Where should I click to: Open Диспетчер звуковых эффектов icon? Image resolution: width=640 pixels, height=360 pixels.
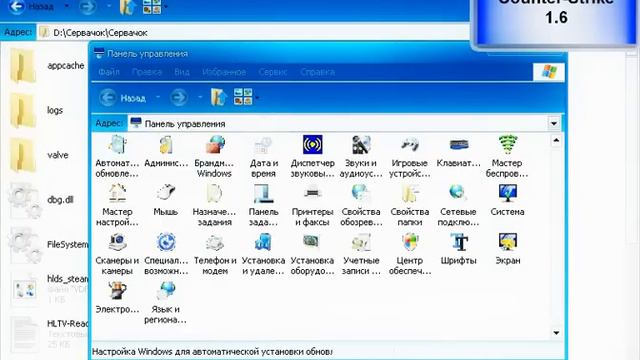(313, 157)
